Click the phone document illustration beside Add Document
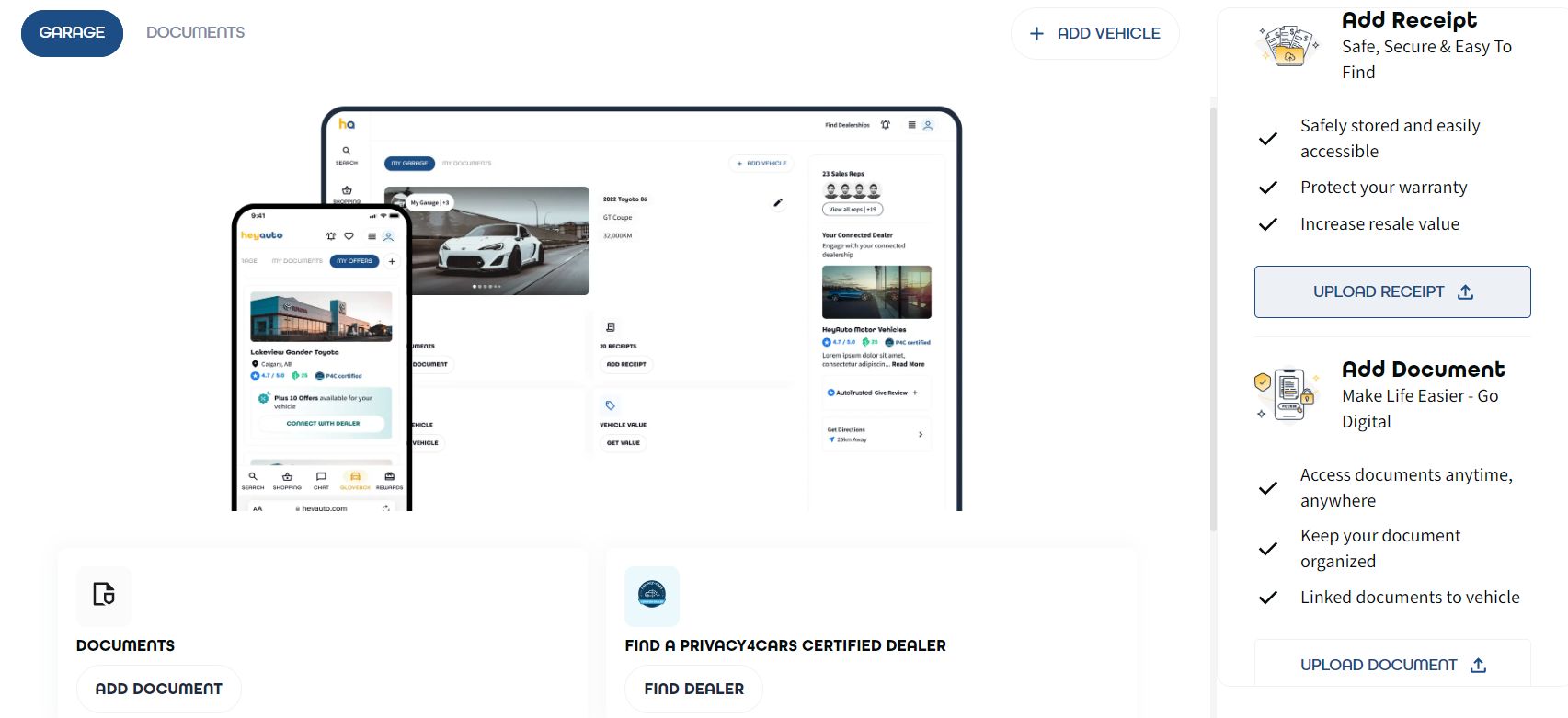The width and height of the screenshot is (1568, 718). (1288, 395)
